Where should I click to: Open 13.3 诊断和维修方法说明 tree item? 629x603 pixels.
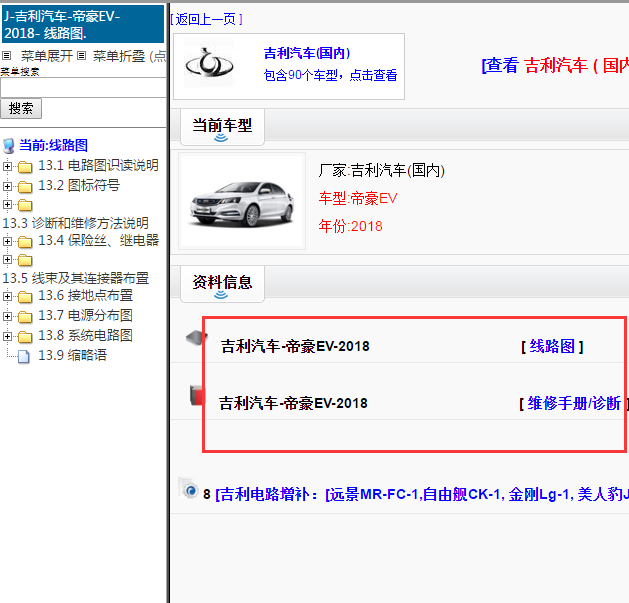click(x=75, y=223)
